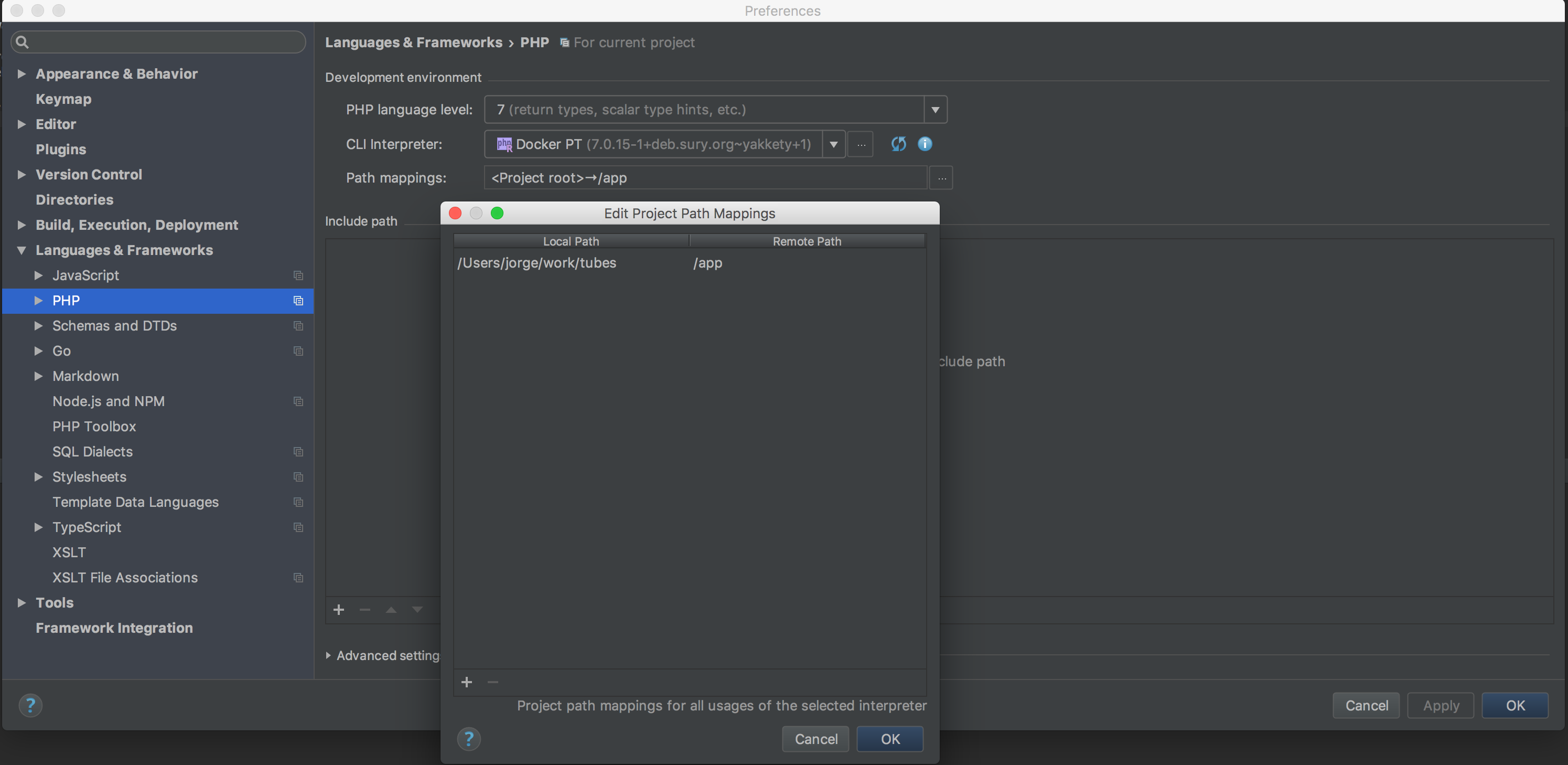Collapse Languages & Frameworks tree node
Viewport: 1568px width, 765px height.
click(22, 250)
